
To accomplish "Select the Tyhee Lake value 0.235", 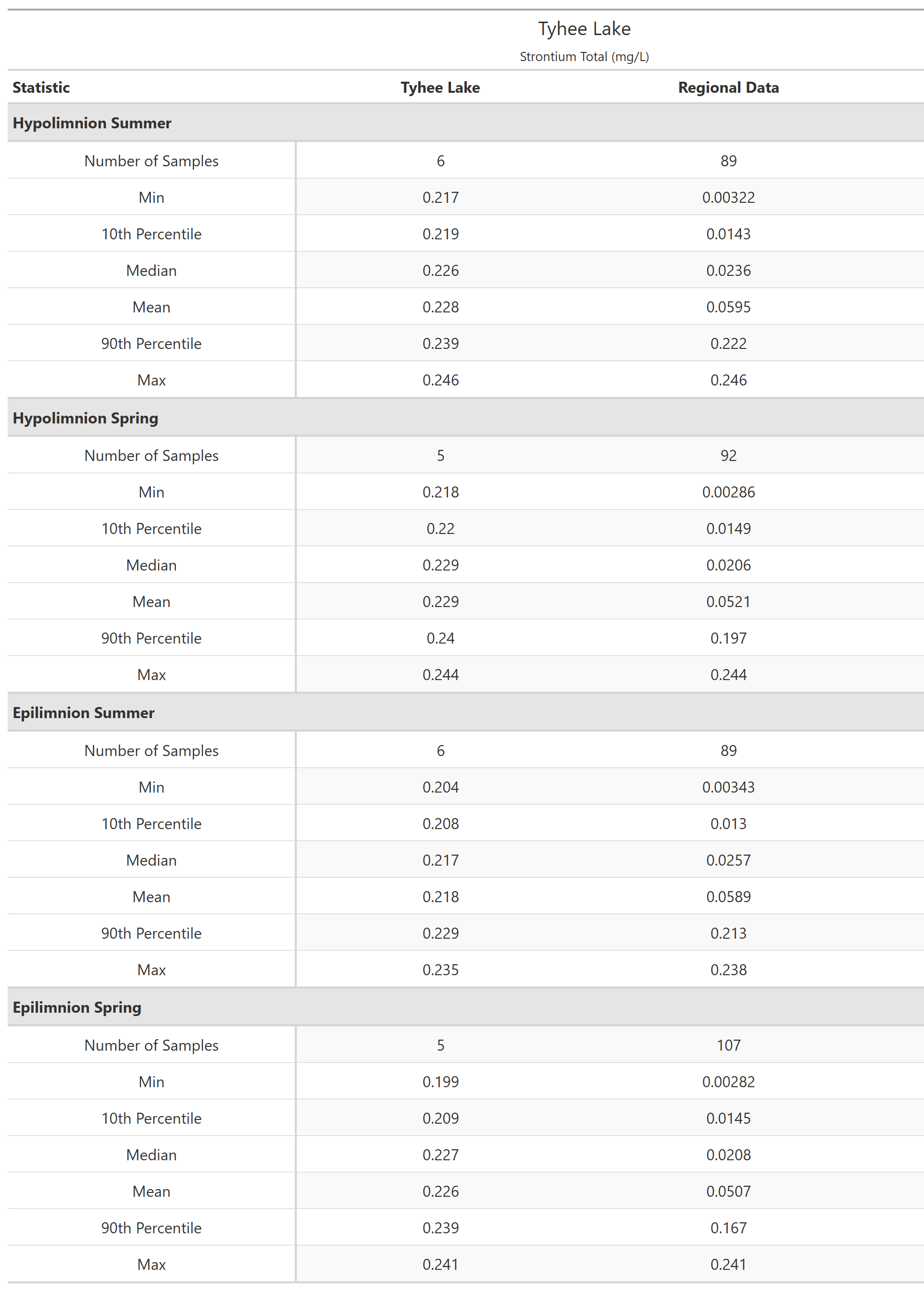I will [x=440, y=969].
